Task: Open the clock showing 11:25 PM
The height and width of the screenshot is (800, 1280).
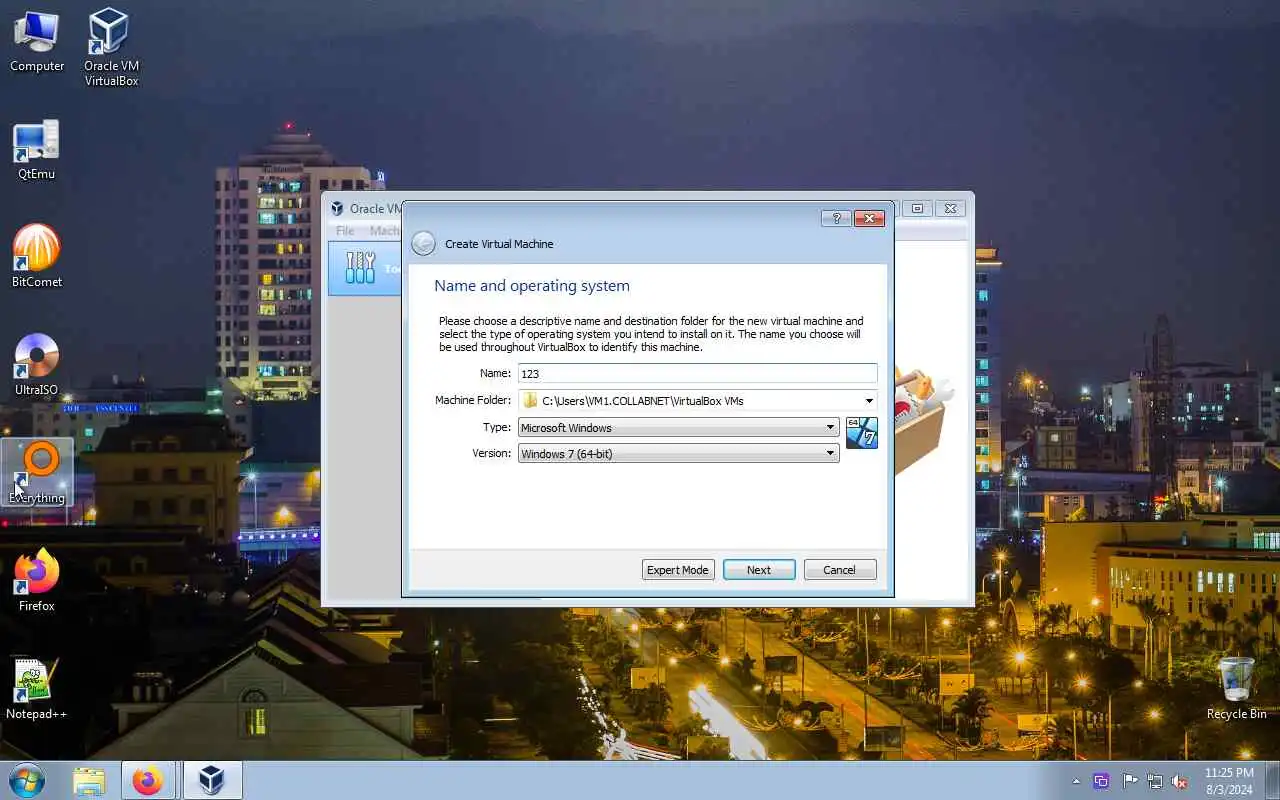Action: pyautogui.click(x=1229, y=781)
